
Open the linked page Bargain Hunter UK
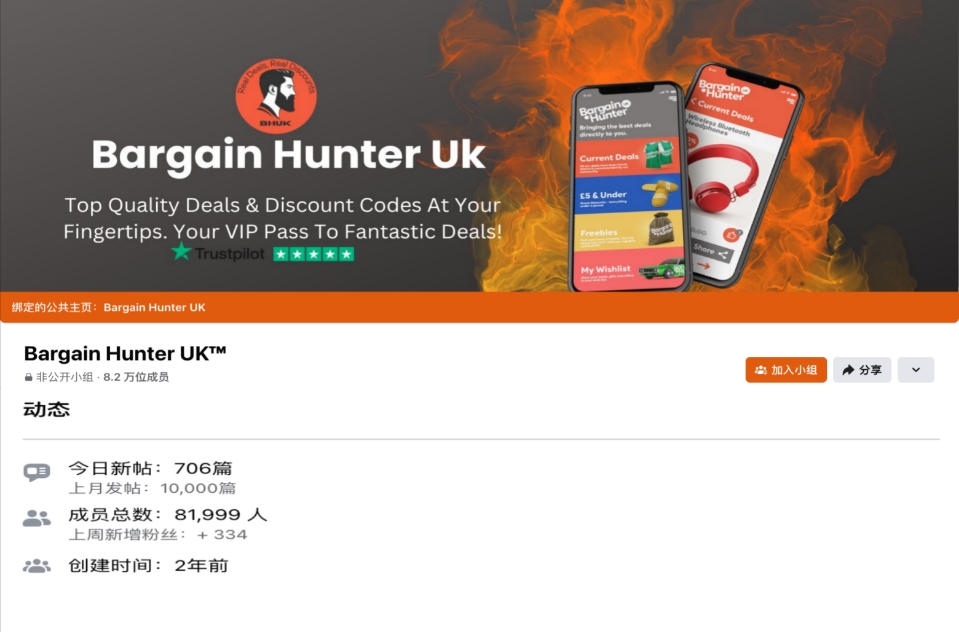click(154, 307)
